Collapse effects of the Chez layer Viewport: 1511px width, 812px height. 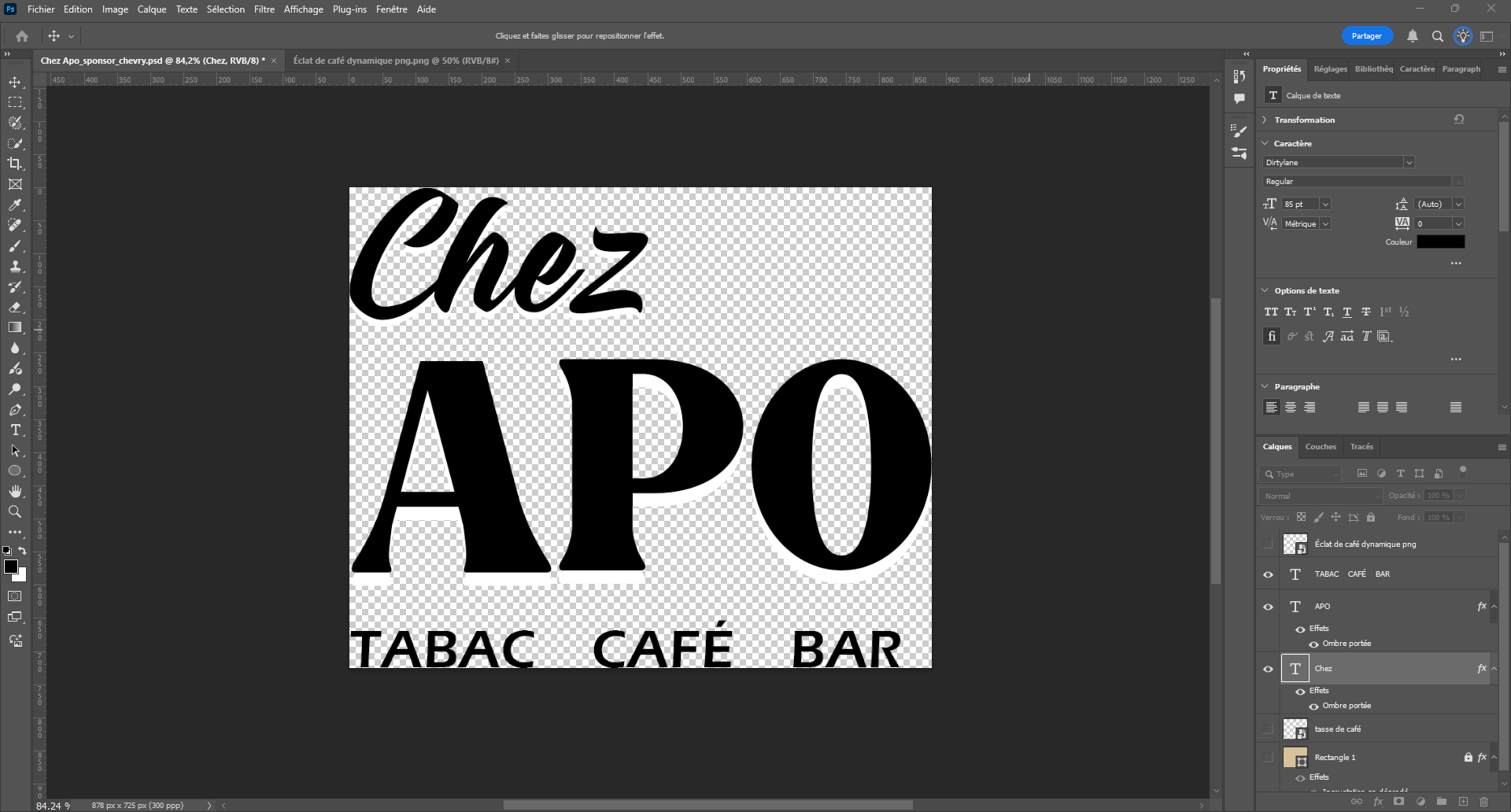click(x=1494, y=669)
